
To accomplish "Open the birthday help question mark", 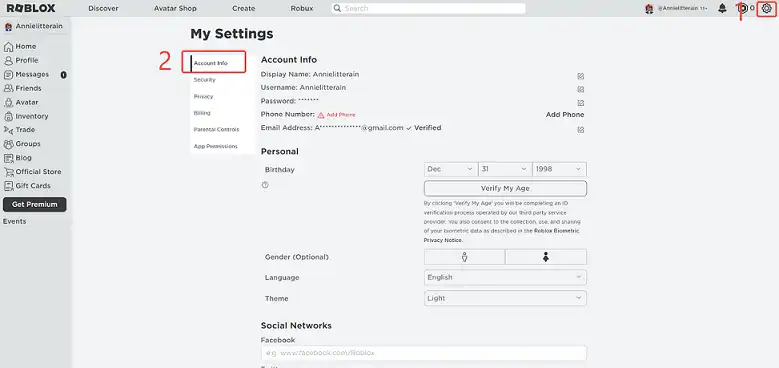I will (x=265, y=185).
